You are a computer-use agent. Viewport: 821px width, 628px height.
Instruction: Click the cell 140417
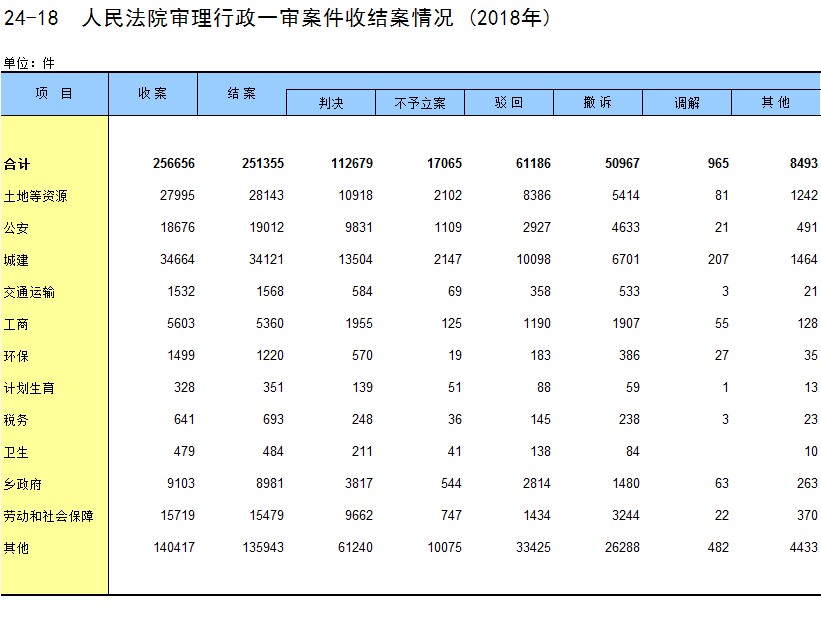(x=174, y=547)
